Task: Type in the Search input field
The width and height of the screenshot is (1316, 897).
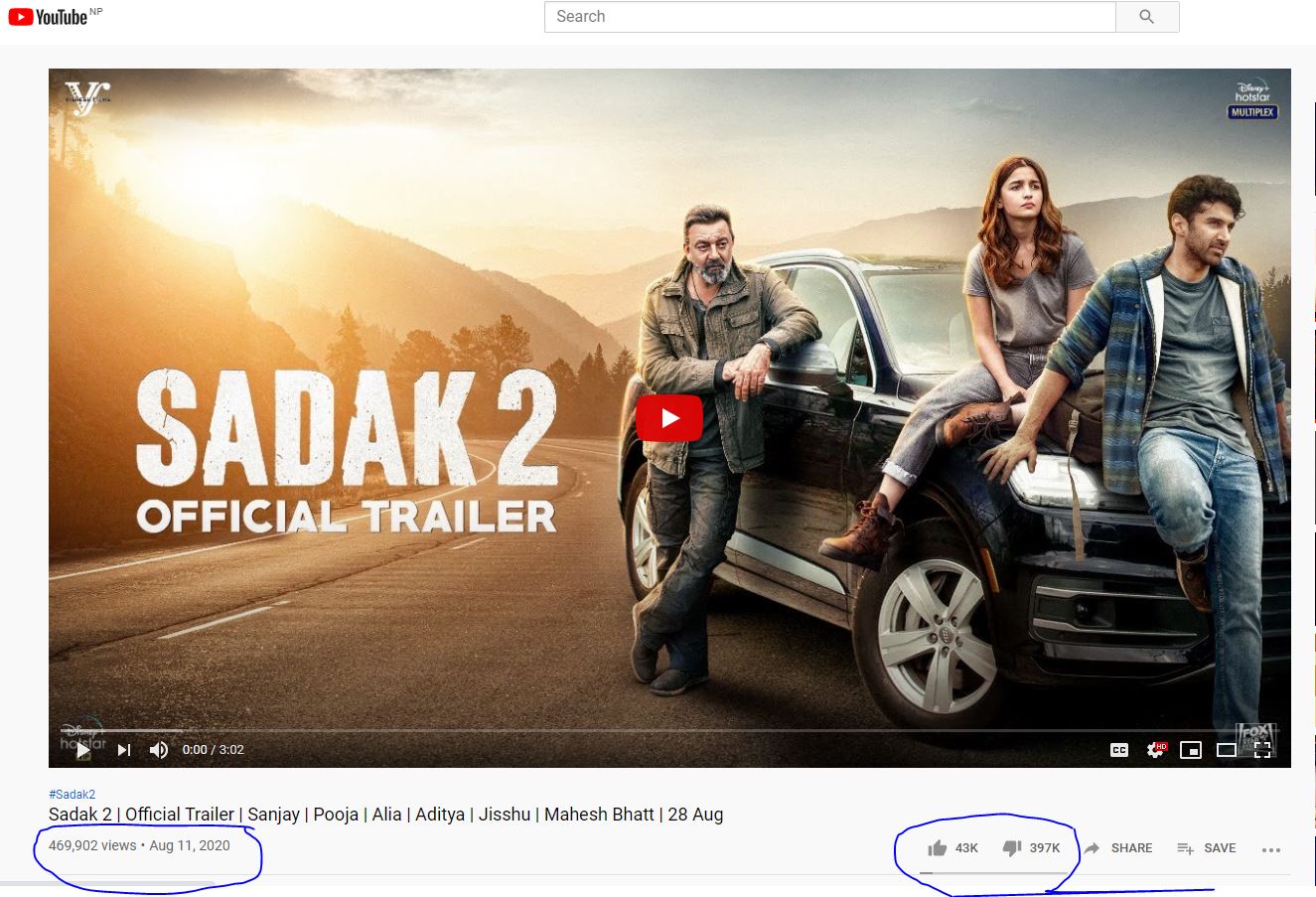Action: pos(829,17)
